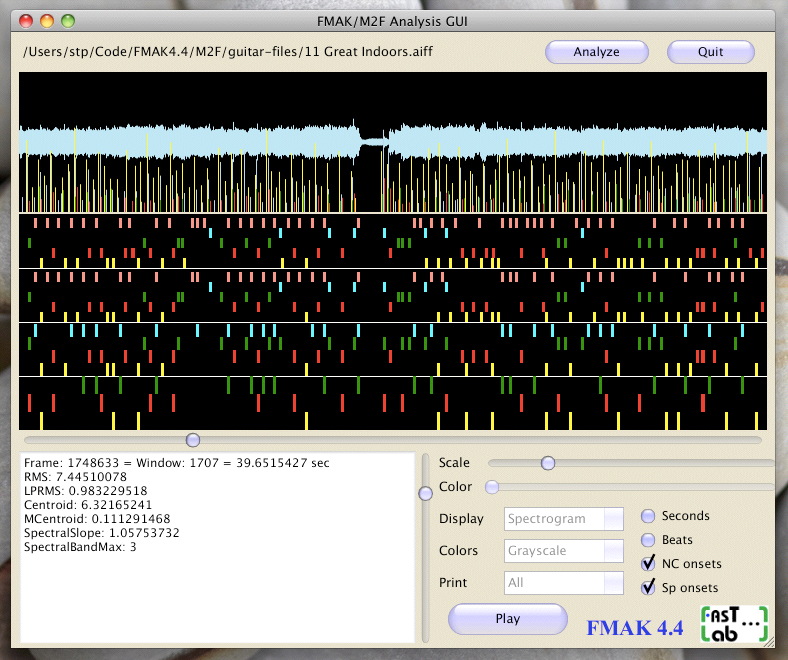Start playback with the Play button
The width and height of the screenshot is (788, 660).
tap(508, 619)
